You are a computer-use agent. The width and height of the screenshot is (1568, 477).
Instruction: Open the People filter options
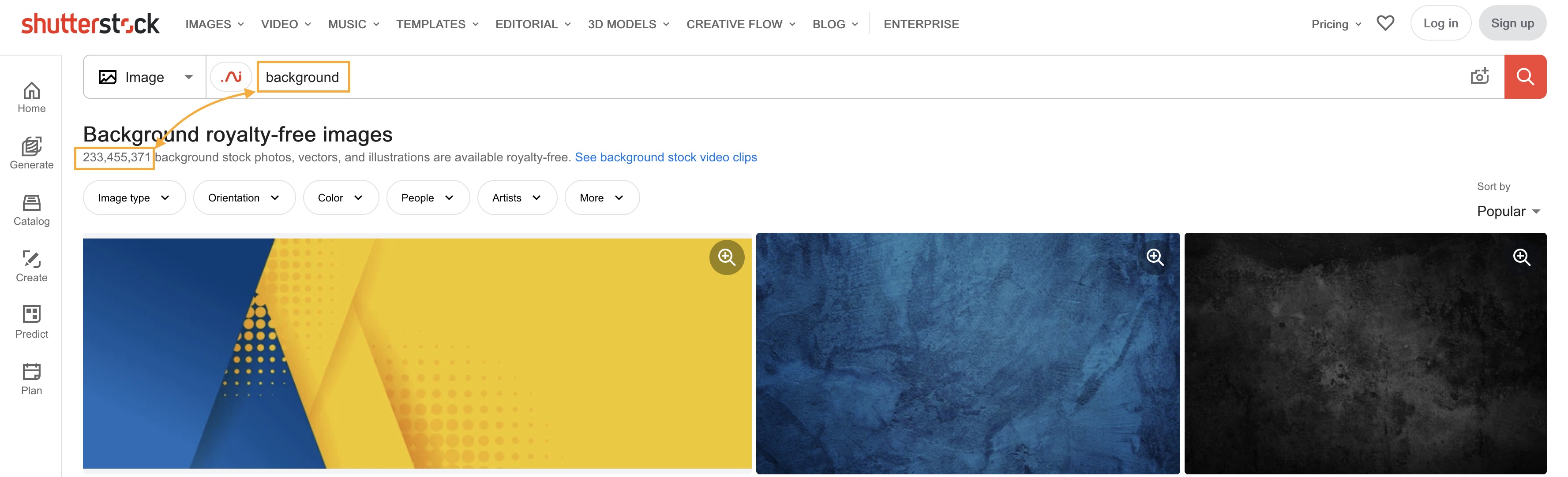(428, 197)
